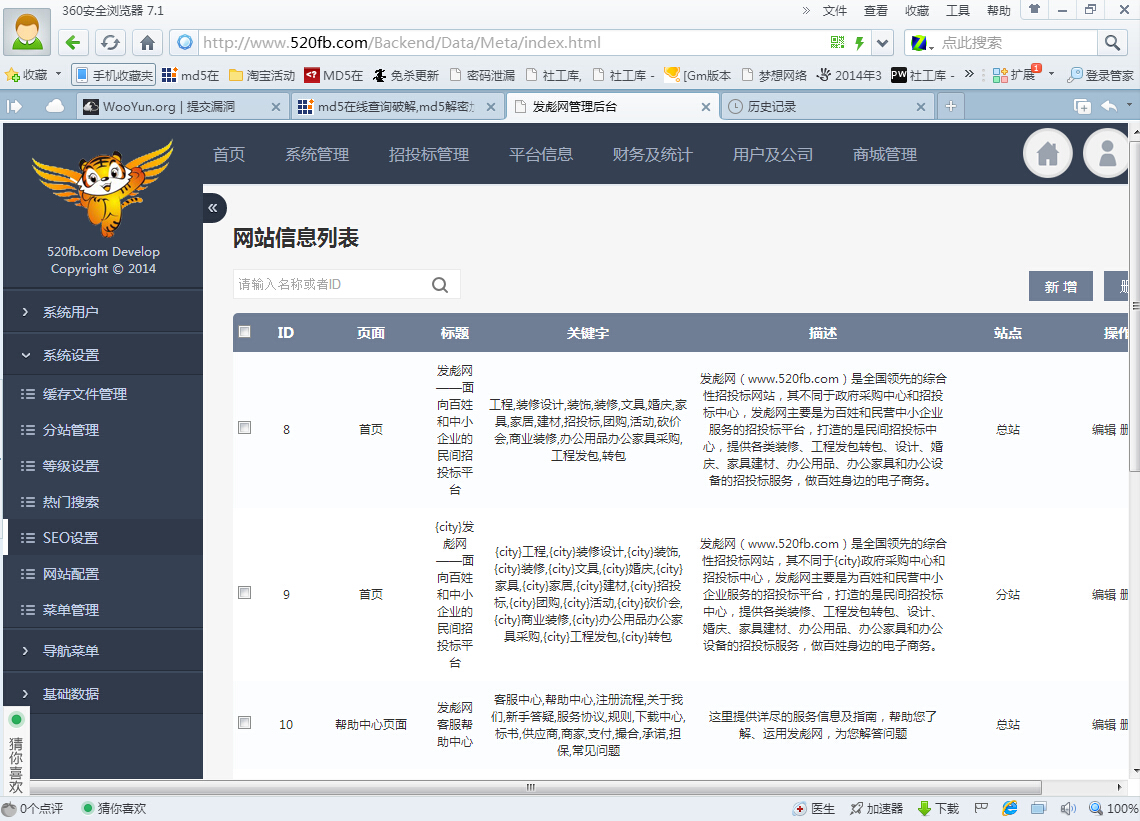Reload the page with the refresh icon
Image resolution: width=1140 pixels, height=821 pixels.
click(111, 43)
